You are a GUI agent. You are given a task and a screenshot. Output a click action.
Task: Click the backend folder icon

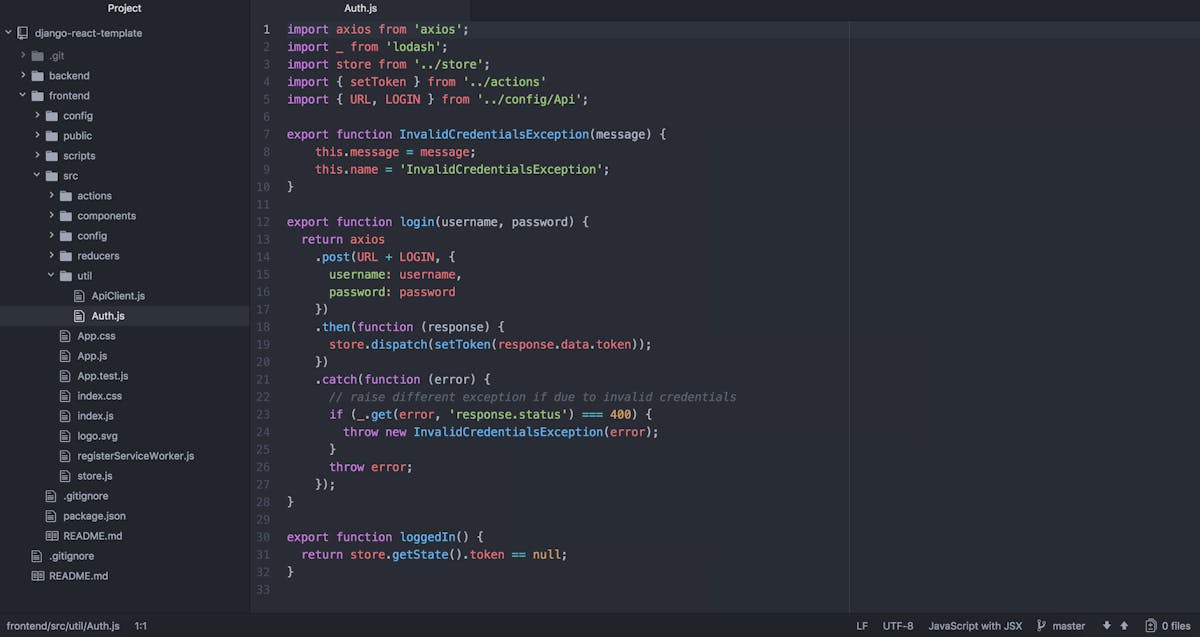(37, 76)
